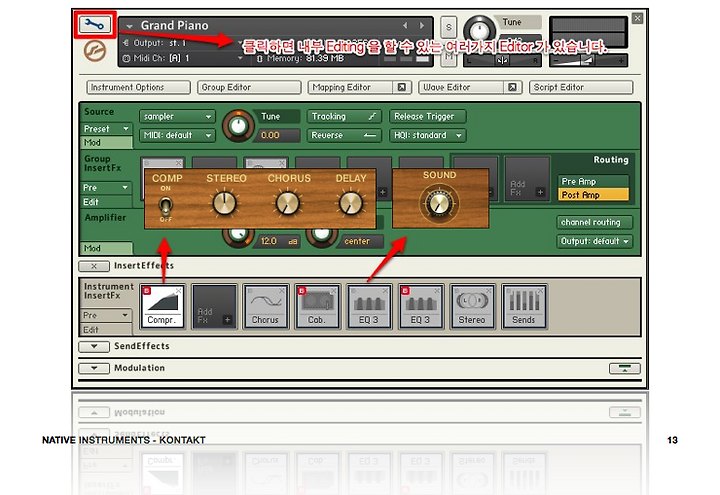Click the Tune value field 0.00
Image resolution: width=720 pixels, height=495 pixels.
tap(277, 135)
